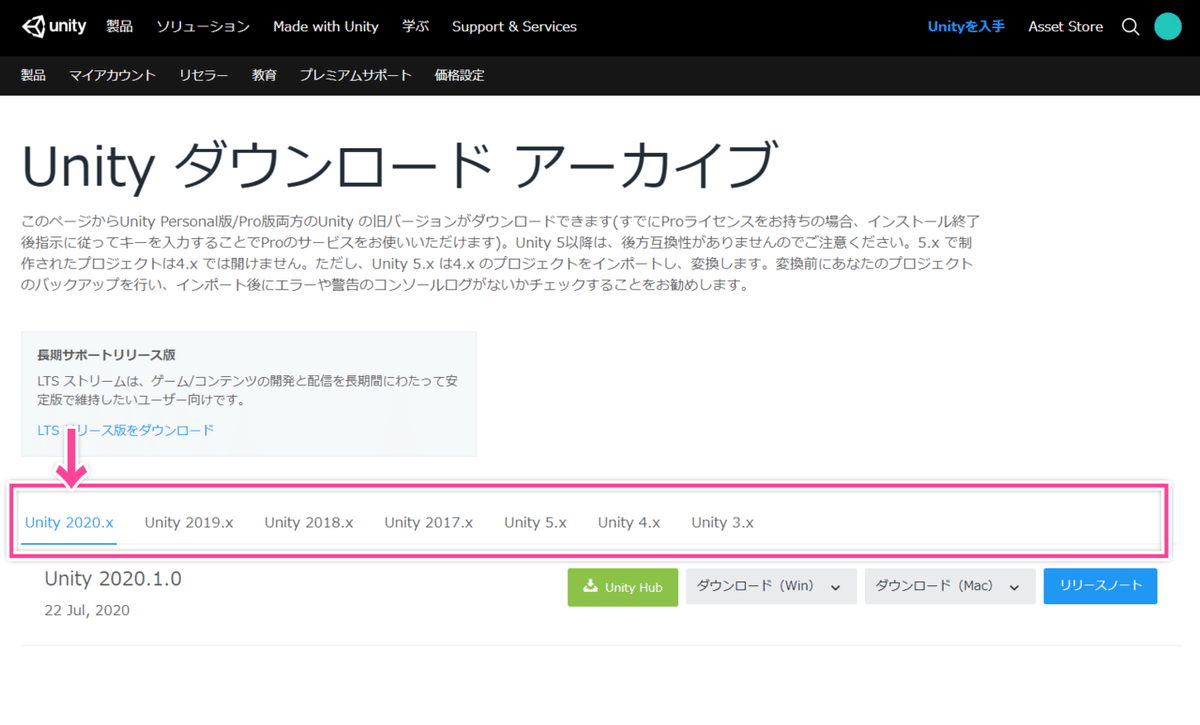This screenshot has height=725, width=1200.
Task: Click Unityを入手 link
Action: click(966, 27)
